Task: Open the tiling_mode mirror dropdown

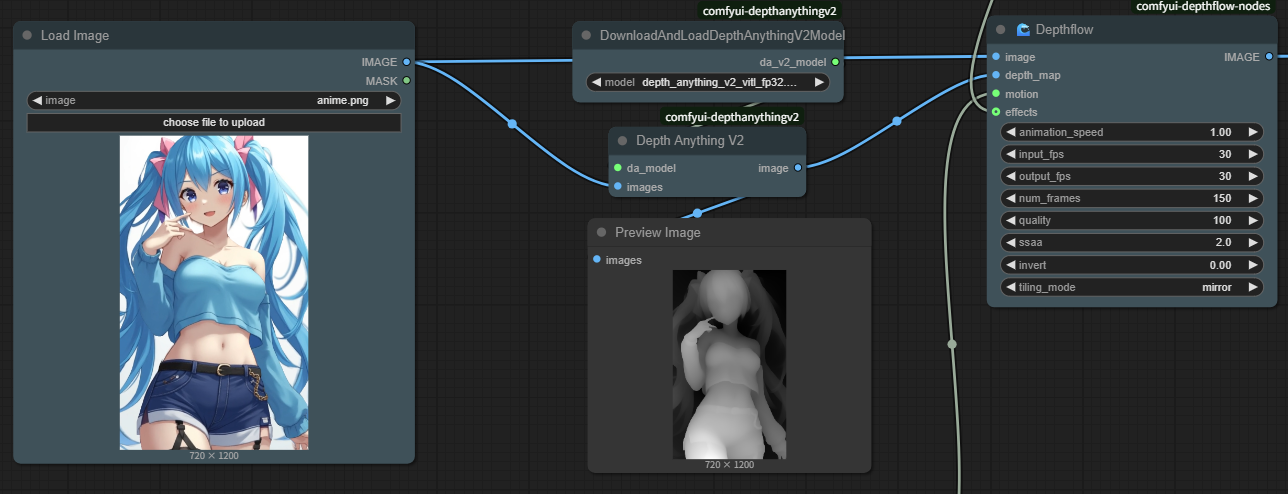Action: click(x=1132, y=286)
